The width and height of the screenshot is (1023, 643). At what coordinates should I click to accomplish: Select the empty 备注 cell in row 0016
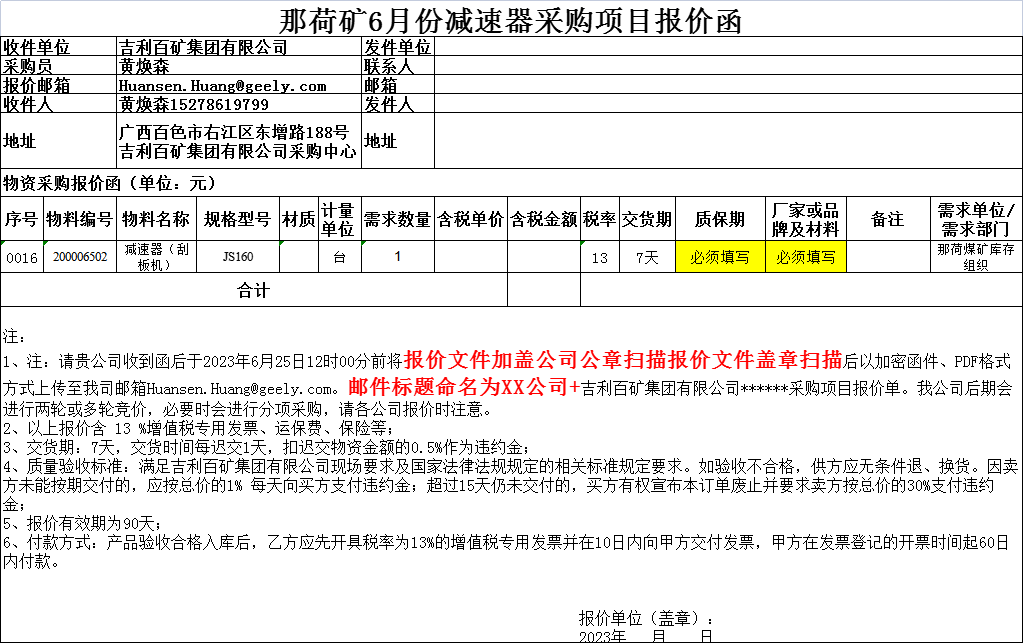888,257
